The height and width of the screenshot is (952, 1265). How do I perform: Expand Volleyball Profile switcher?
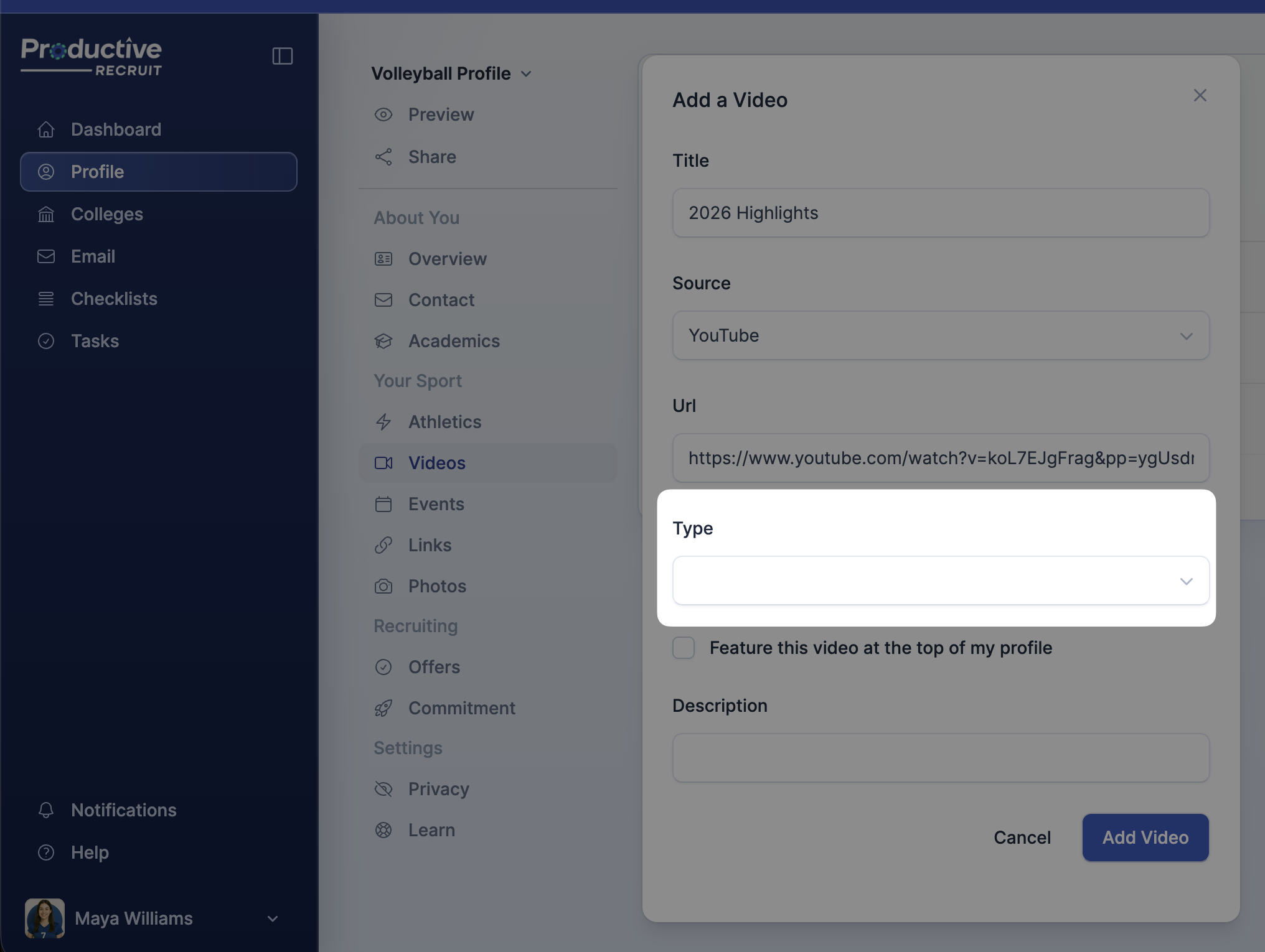(x=451, y=73)
